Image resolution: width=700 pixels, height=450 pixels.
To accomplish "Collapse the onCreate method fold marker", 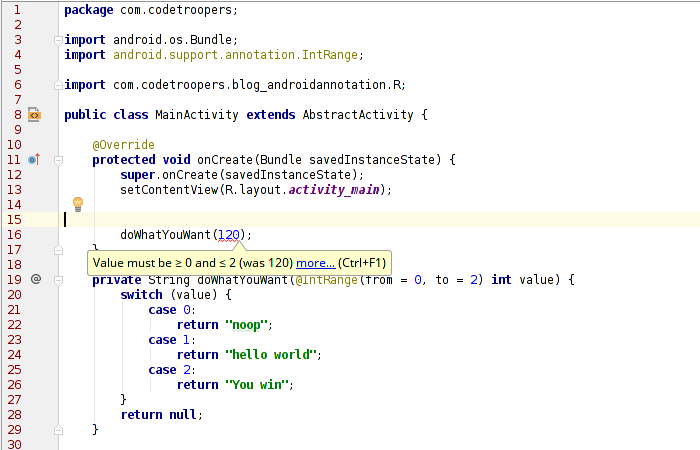I will click(57, 160).
